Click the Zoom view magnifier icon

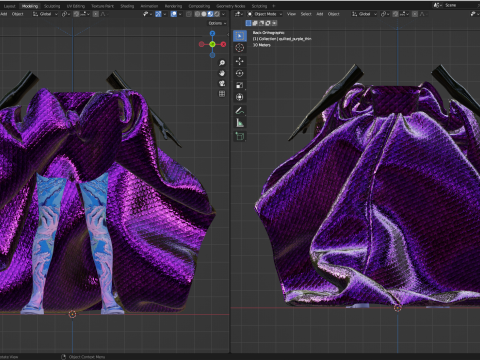pyautogui.click(x=222, y=63)
